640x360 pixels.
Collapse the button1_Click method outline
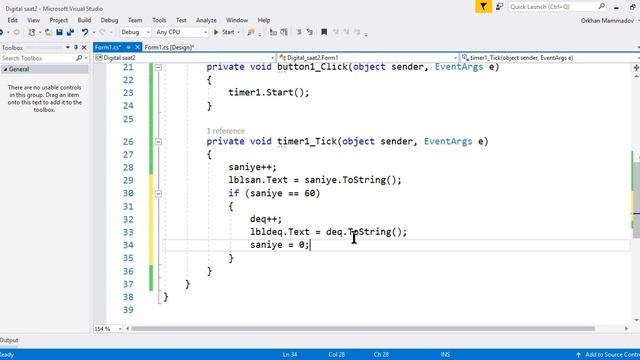[x=158, y=67]
